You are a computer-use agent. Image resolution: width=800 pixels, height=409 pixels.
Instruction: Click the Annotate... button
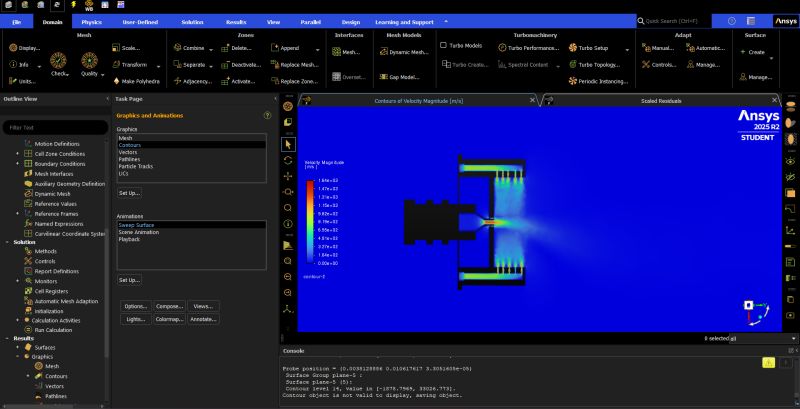(x=203, y=319)
